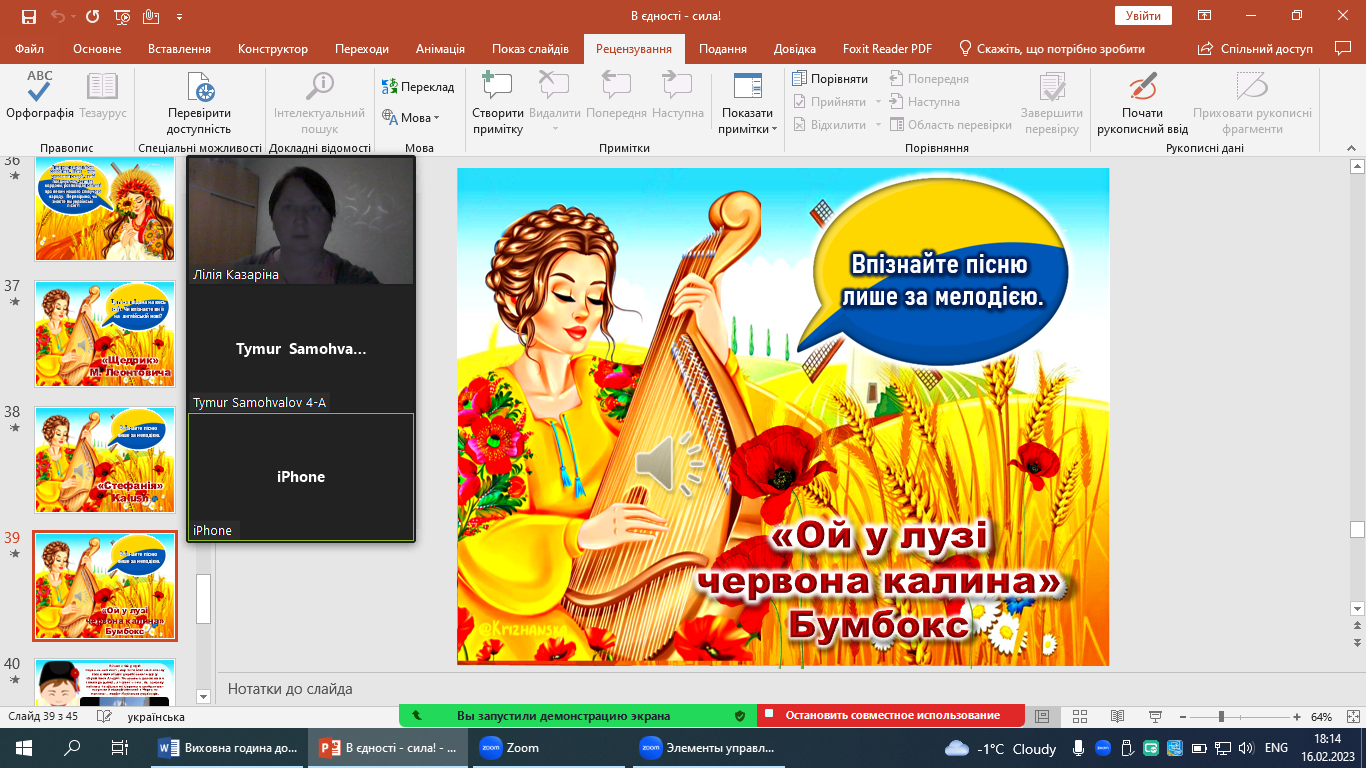Click zoom in plus button
This screenshot has width=1366, height=768.
coord(1297,717)
